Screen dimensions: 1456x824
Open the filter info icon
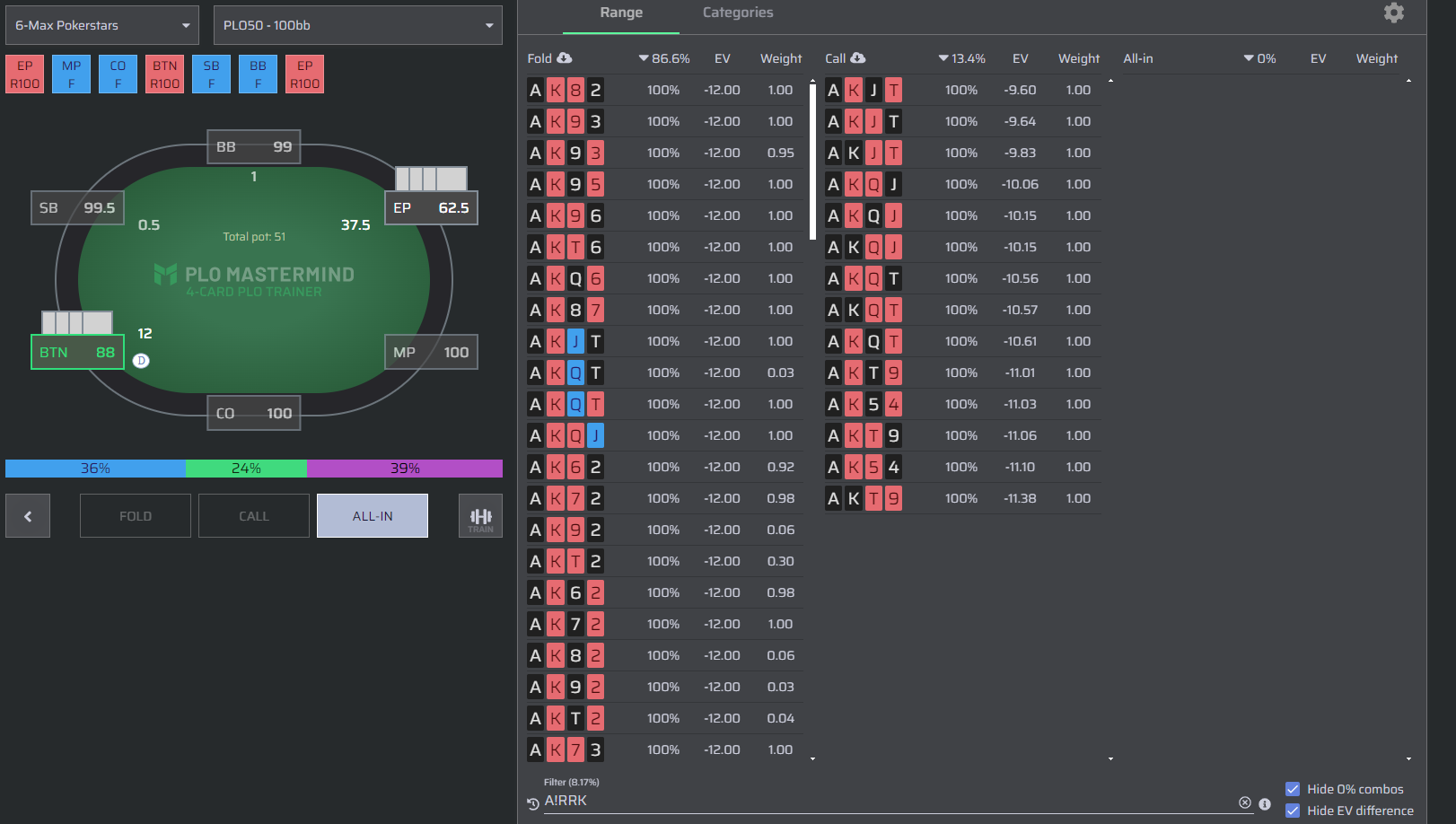tap(1265, 804)
